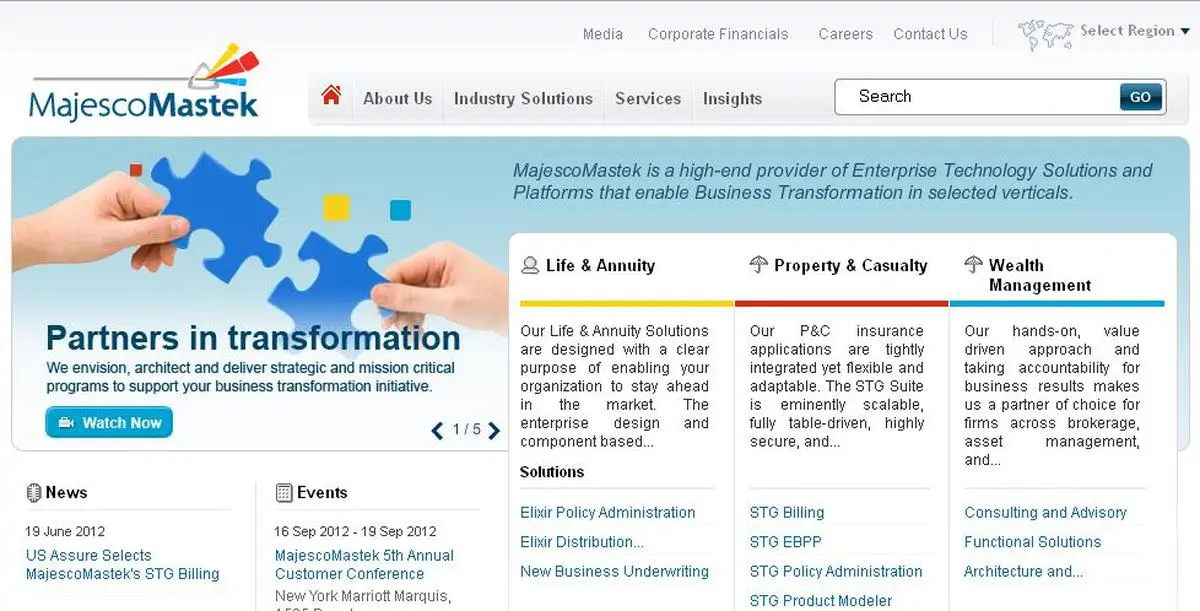Click the 'Partners in transformation' banner title
The image size is (1200, 611).
coord(253,337)
